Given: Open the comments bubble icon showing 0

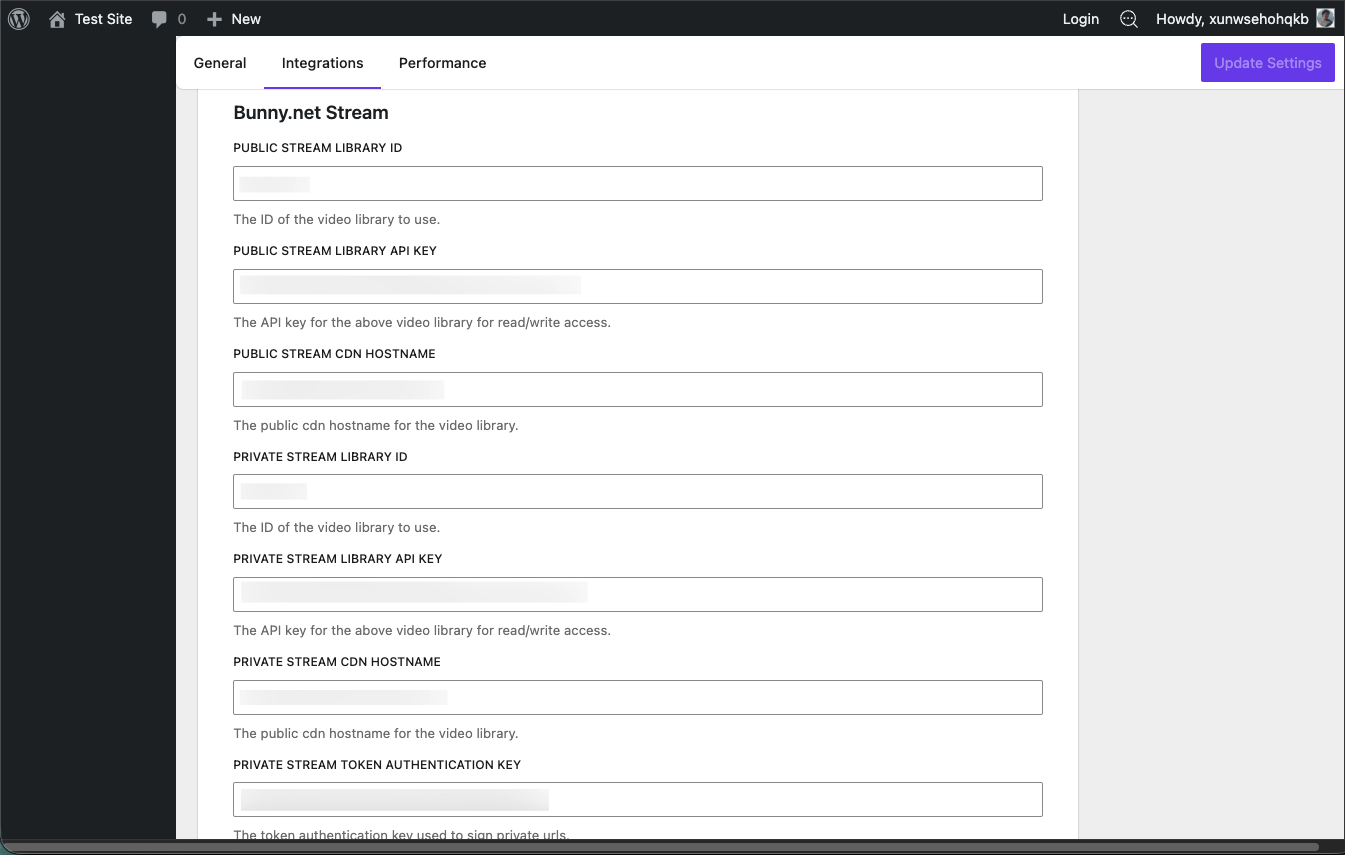Looking at the screenshot, I should pyautogui.click(x=166, y=18).
